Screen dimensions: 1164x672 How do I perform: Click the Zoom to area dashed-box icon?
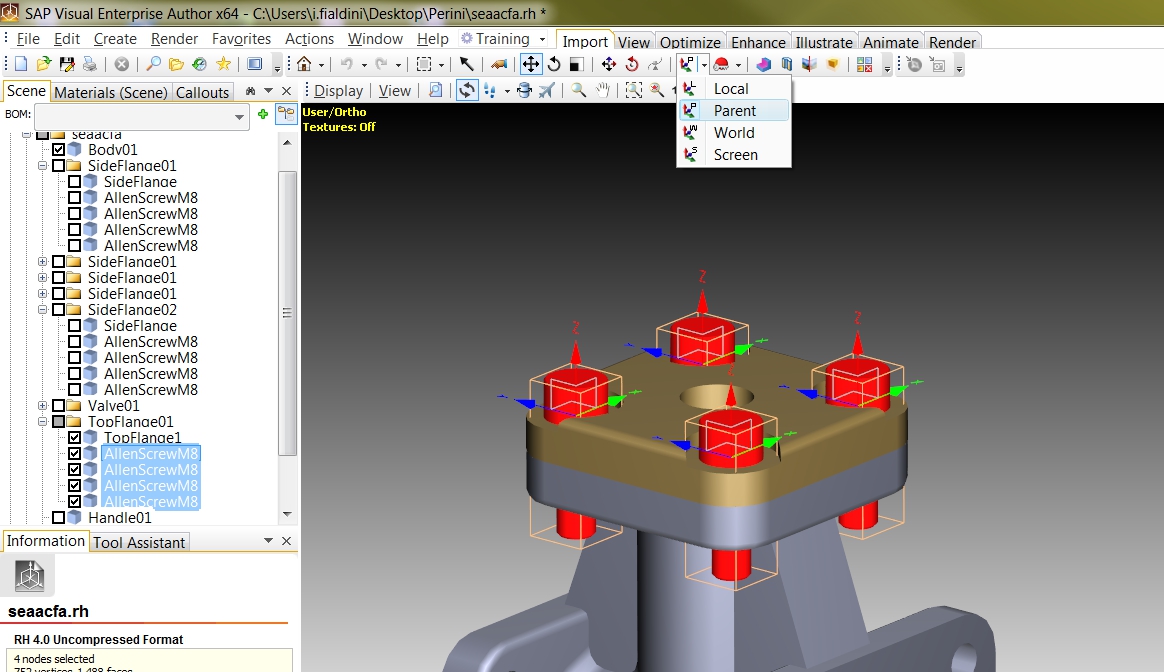coord(633,91)
